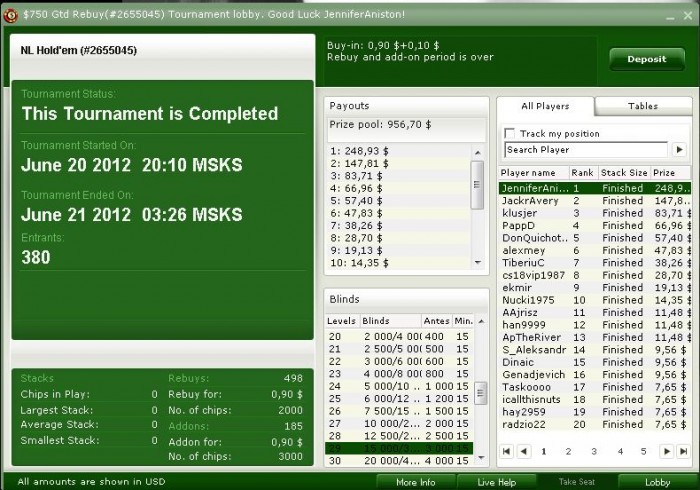The image size is (700, 490).
Task: Return to the Lobby
Action: (657, 482)
